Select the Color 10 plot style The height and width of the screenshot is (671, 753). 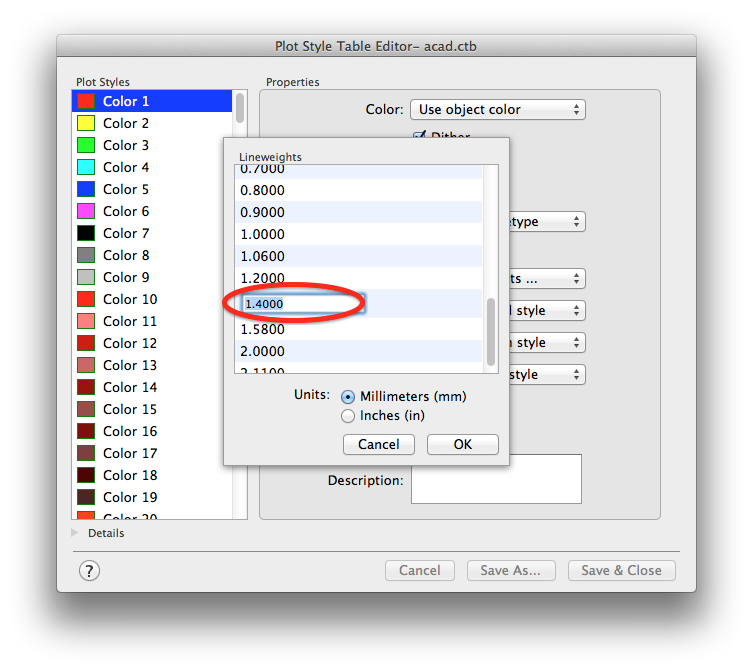[x=148, y=299]
